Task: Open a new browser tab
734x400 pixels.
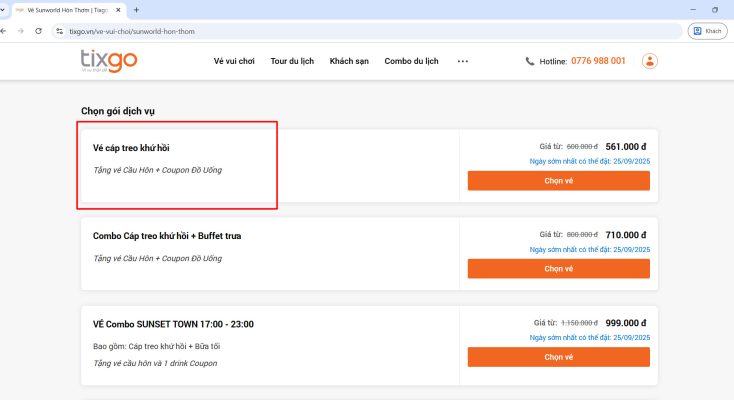Action: tap(136, 9)
